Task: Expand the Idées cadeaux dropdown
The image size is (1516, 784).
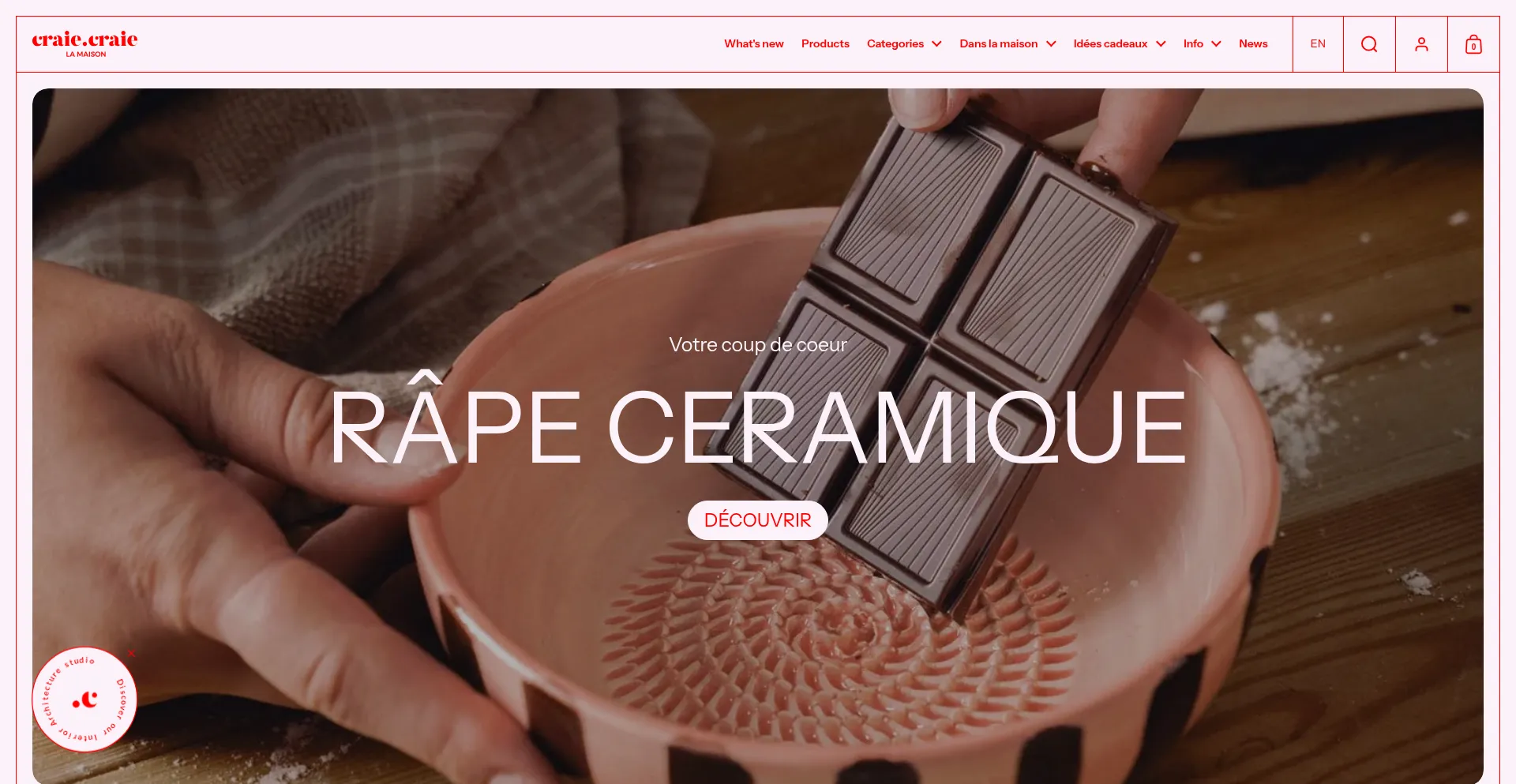Action: (x=1120, y=44)
